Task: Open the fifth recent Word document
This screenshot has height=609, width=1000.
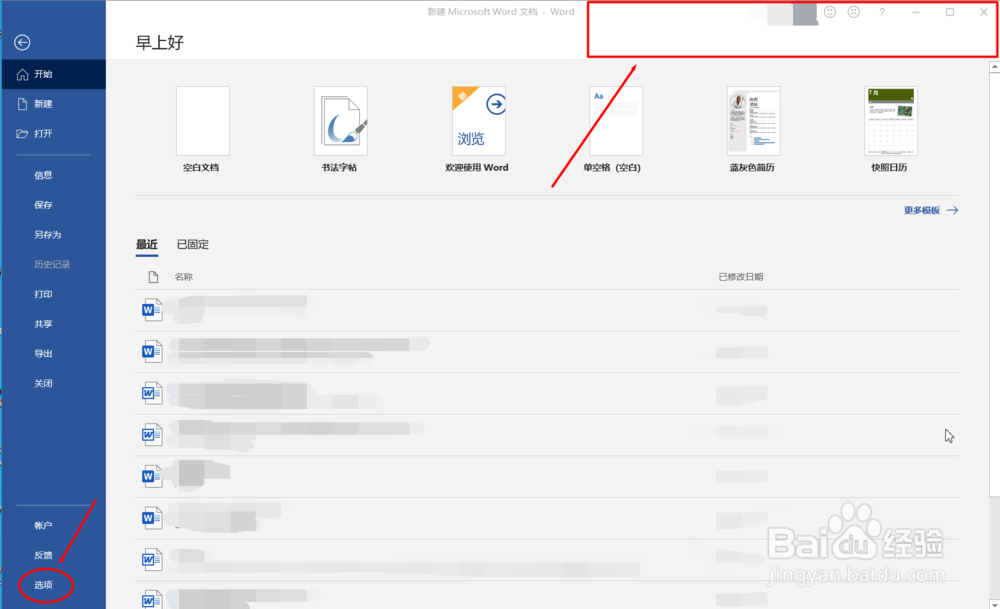Action: pos(547,476)
